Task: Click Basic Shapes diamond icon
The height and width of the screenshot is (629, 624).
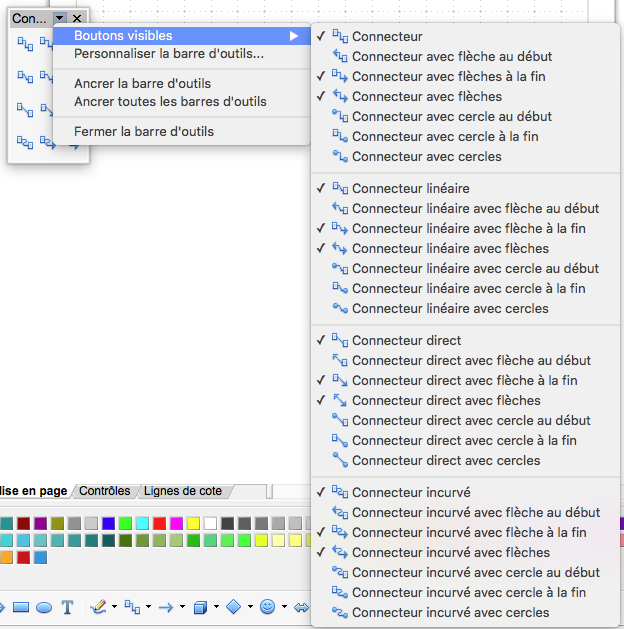Action: [x=233, y=607]
